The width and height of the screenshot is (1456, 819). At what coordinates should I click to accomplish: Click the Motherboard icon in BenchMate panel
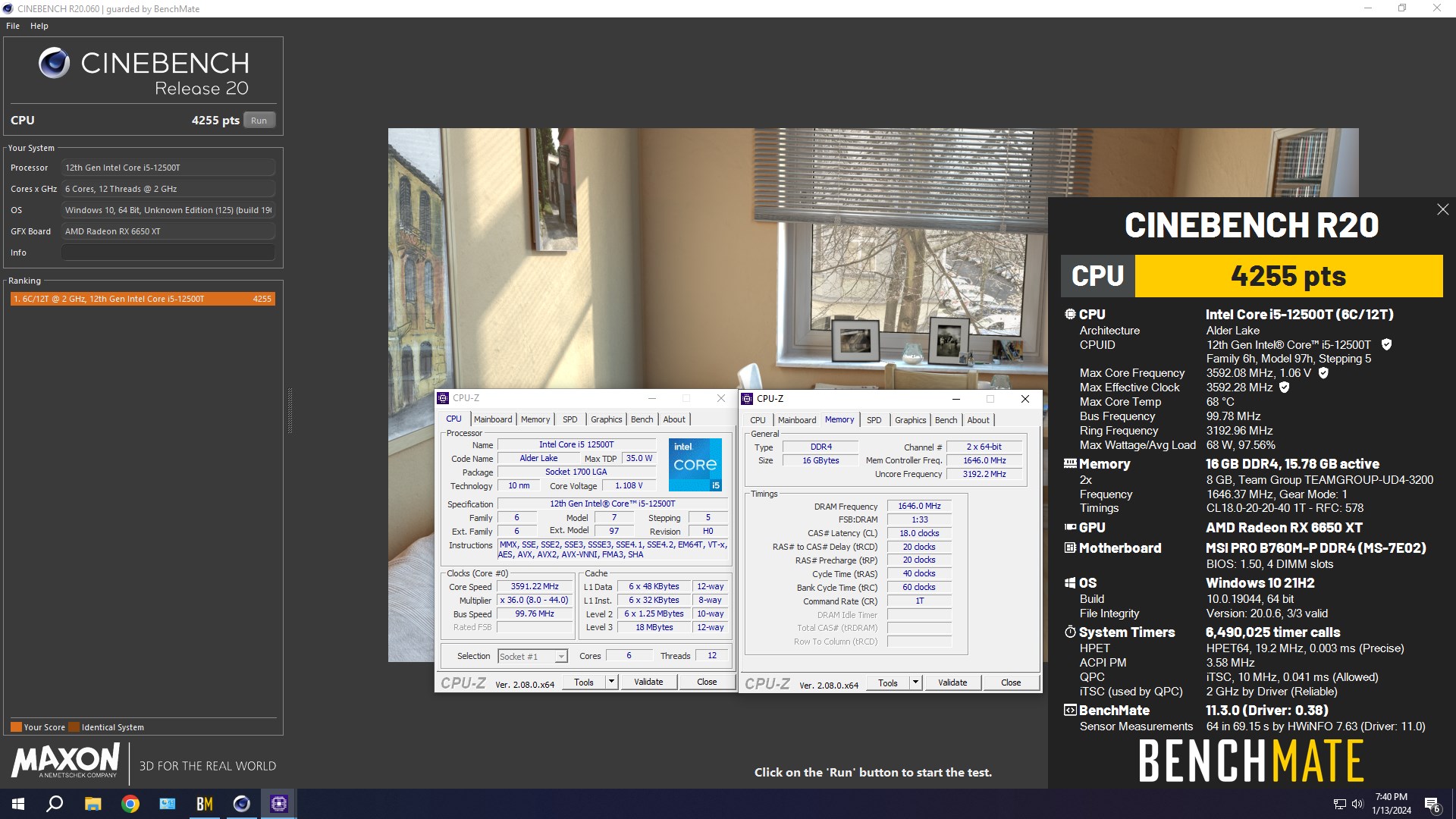[x=1070, y=548]
